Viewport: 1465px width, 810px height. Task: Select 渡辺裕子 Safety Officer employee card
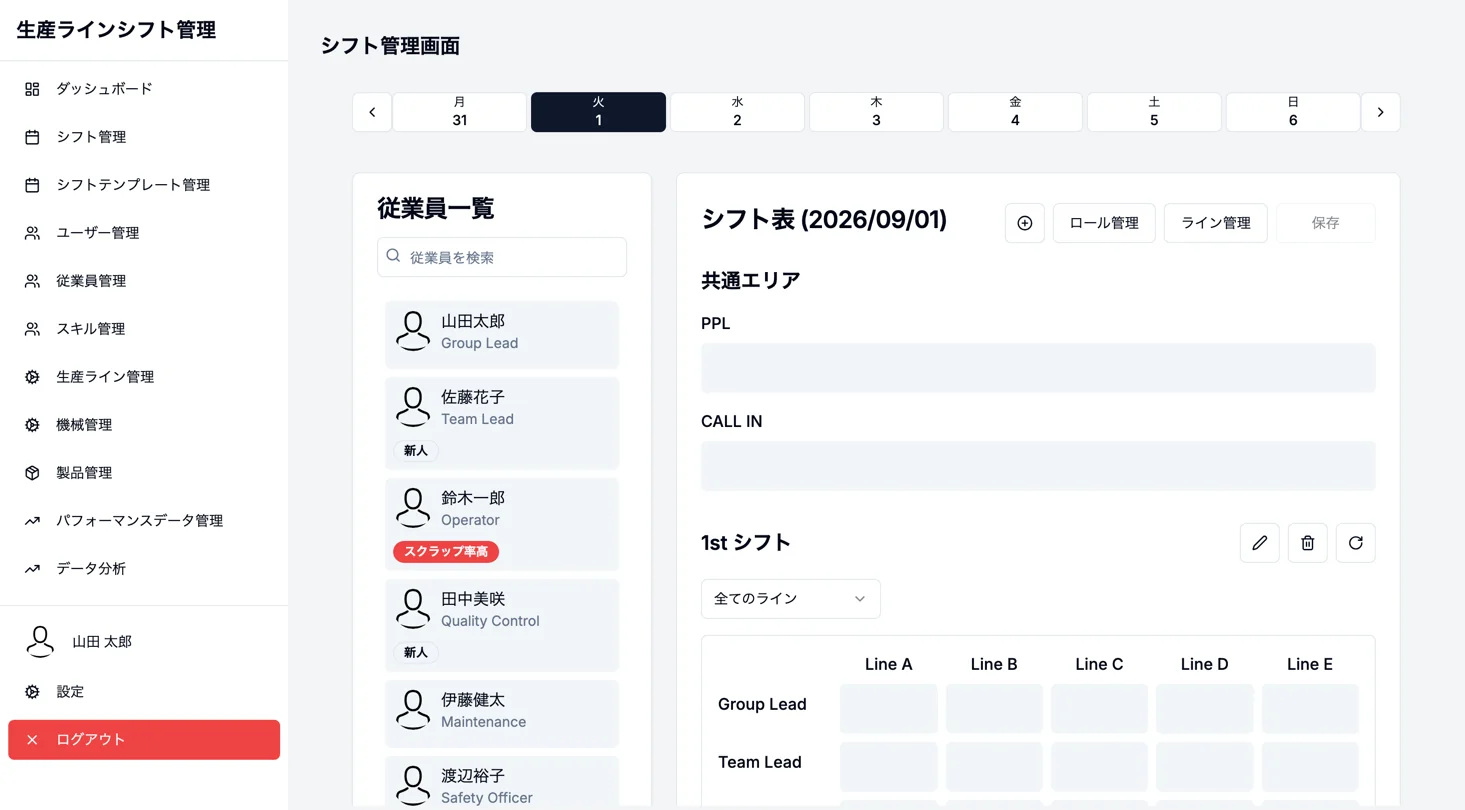502,783
